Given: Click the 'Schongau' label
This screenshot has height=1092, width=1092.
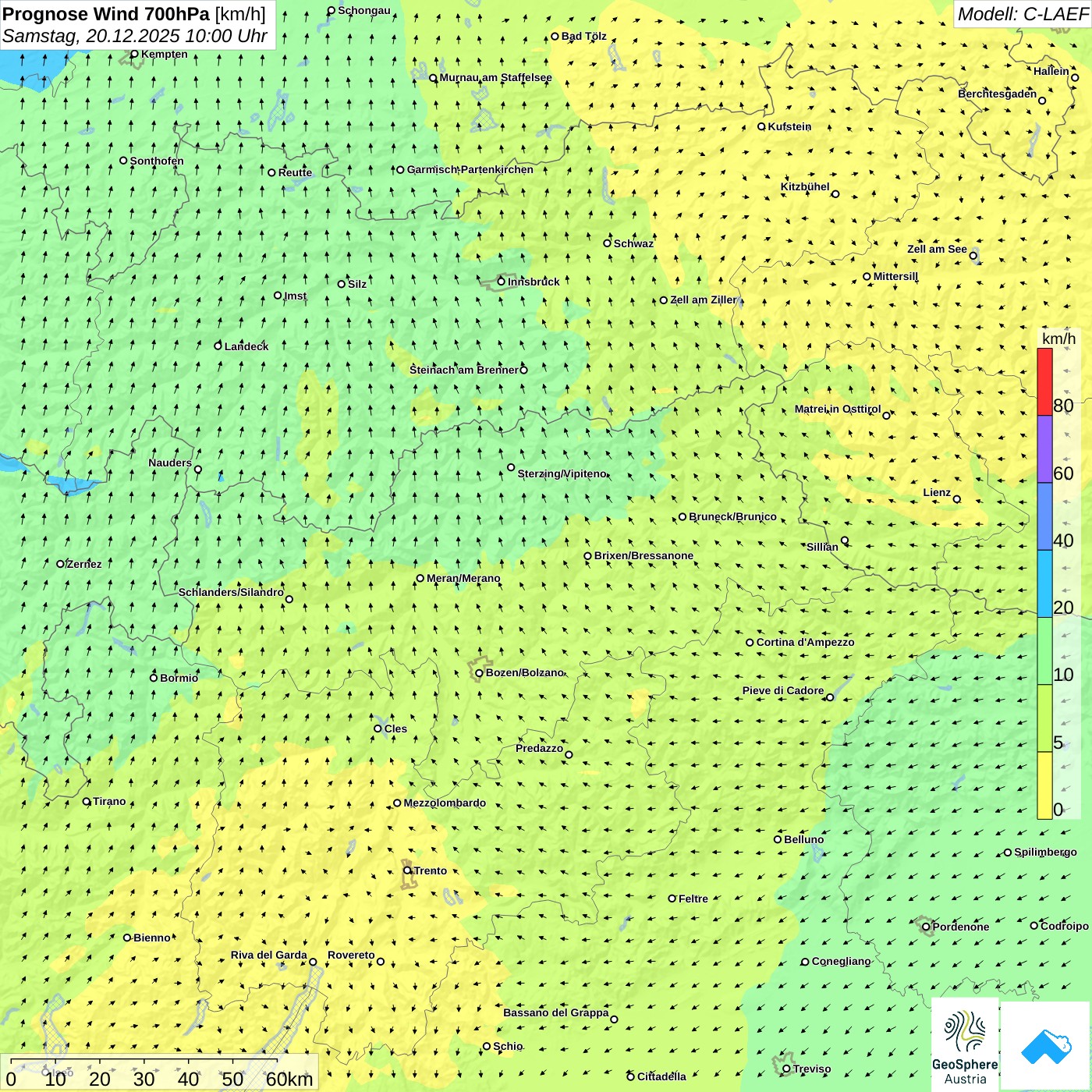Looking at the screenshot, I should pyautogui.click(x=364, y=10).
